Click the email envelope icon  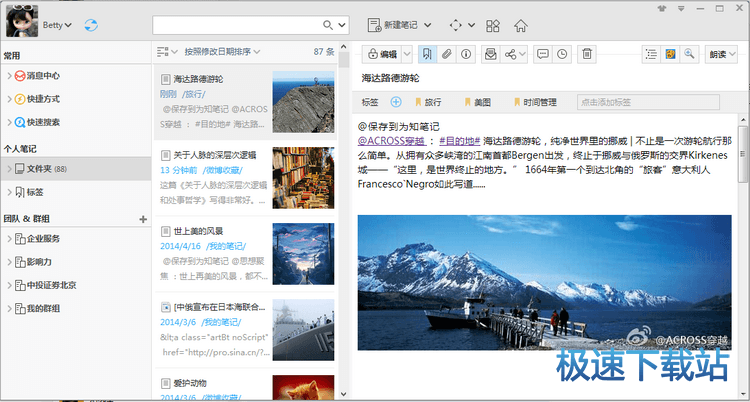point(491,54)
